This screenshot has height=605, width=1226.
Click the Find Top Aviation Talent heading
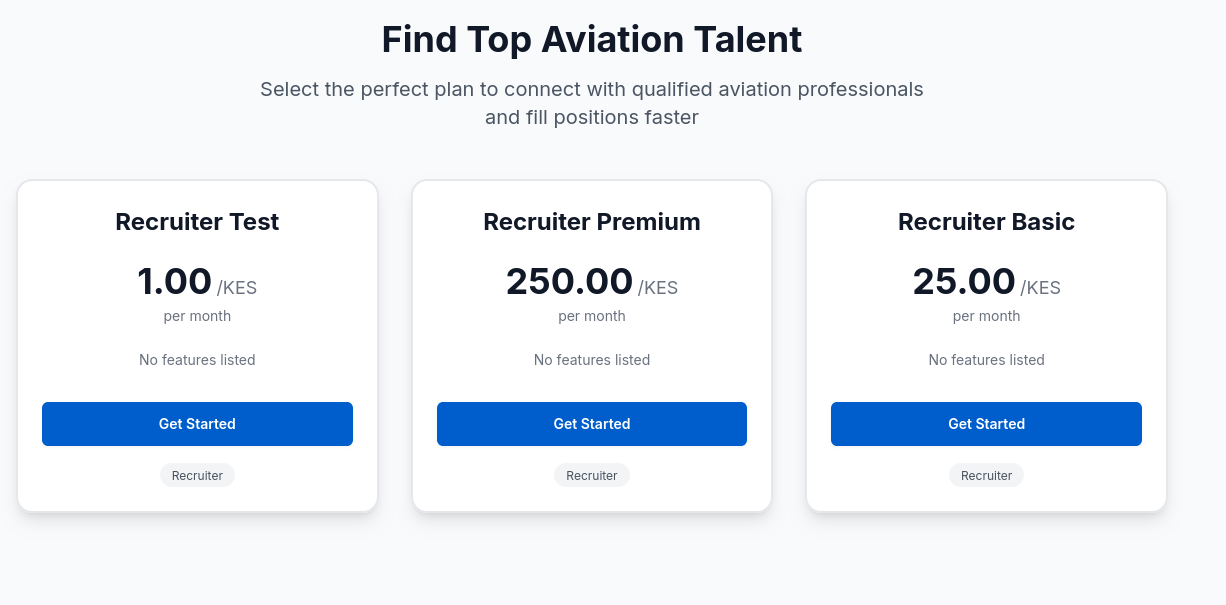(x=591, y=40)
